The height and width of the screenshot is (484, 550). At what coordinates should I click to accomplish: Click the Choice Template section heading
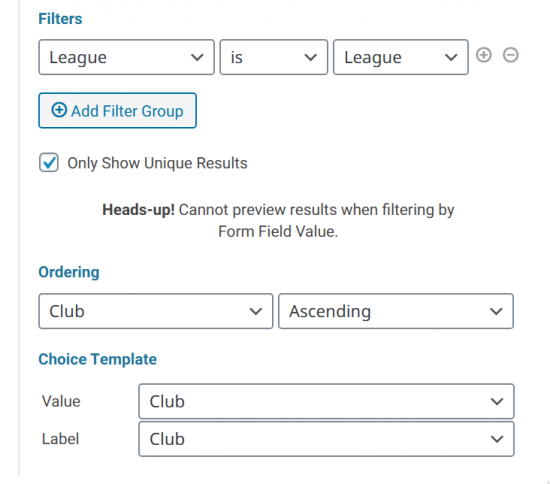[x=97, y=359]
